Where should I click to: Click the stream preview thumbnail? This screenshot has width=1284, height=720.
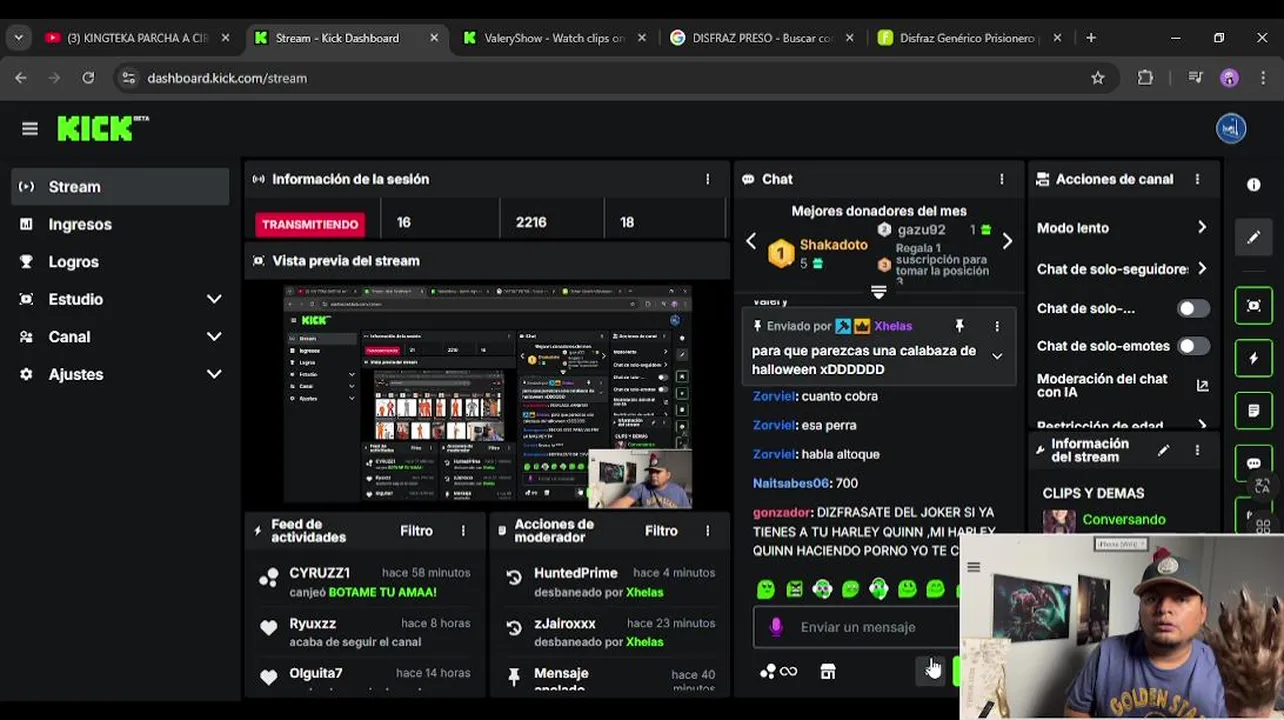click(x=487, y=396)
